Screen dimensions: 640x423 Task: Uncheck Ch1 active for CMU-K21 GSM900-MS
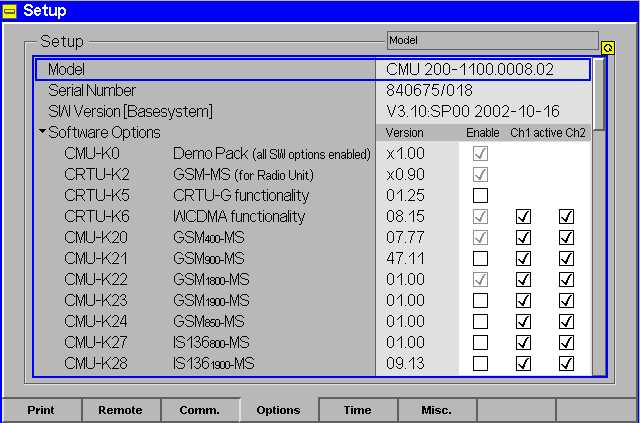pyautogui.click(x=523, y=258)
